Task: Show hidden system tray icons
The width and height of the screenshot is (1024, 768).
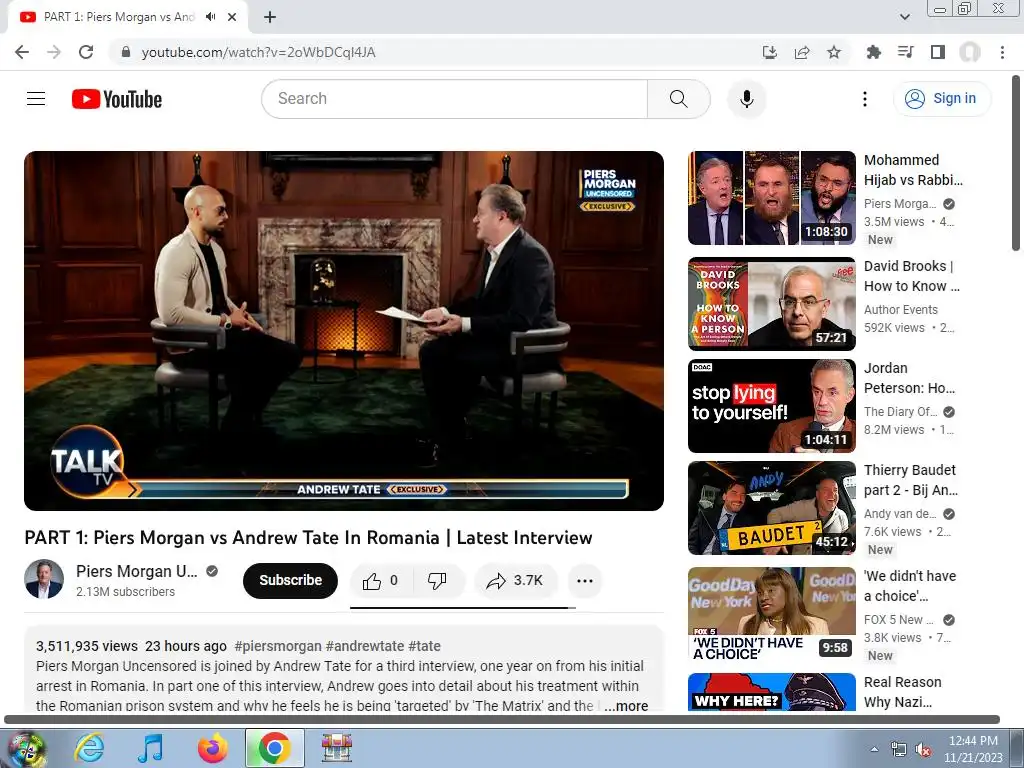Action: point(874,749)
